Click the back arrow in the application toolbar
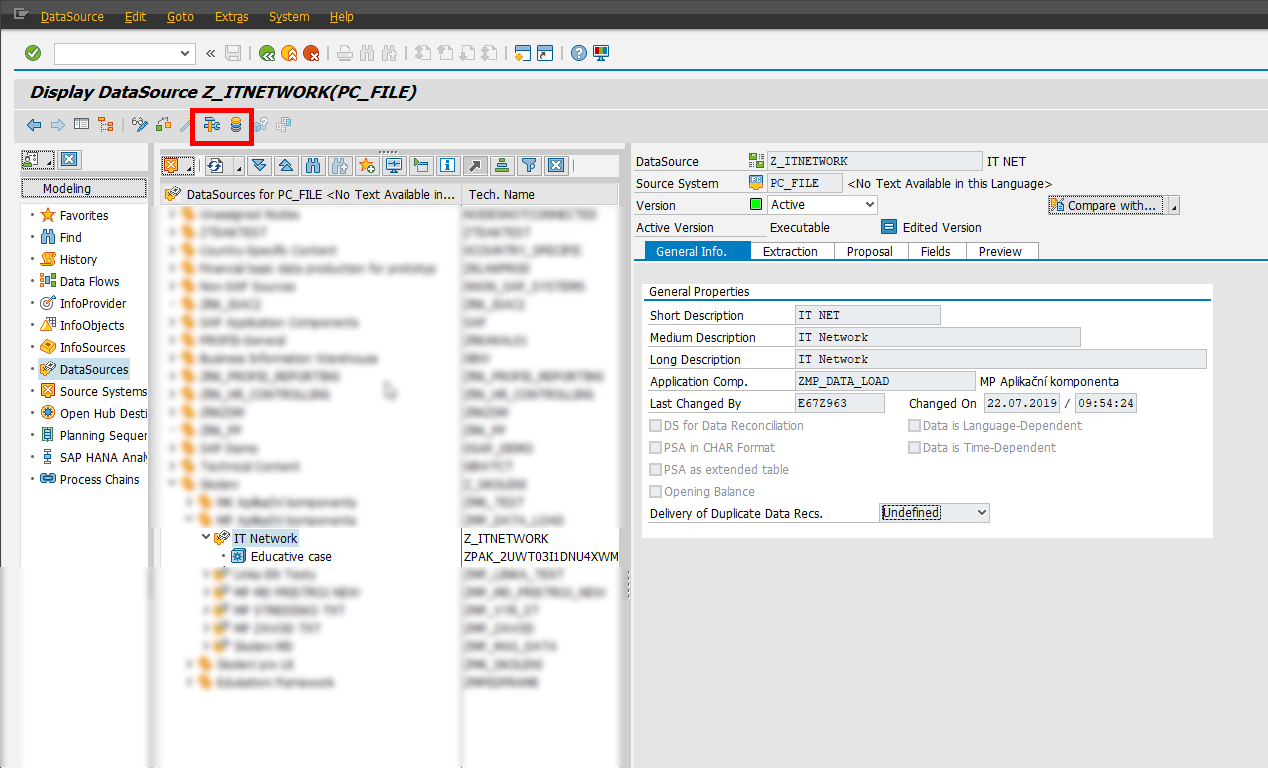The height and width of the screenshot is (768, 1268). 34,125
